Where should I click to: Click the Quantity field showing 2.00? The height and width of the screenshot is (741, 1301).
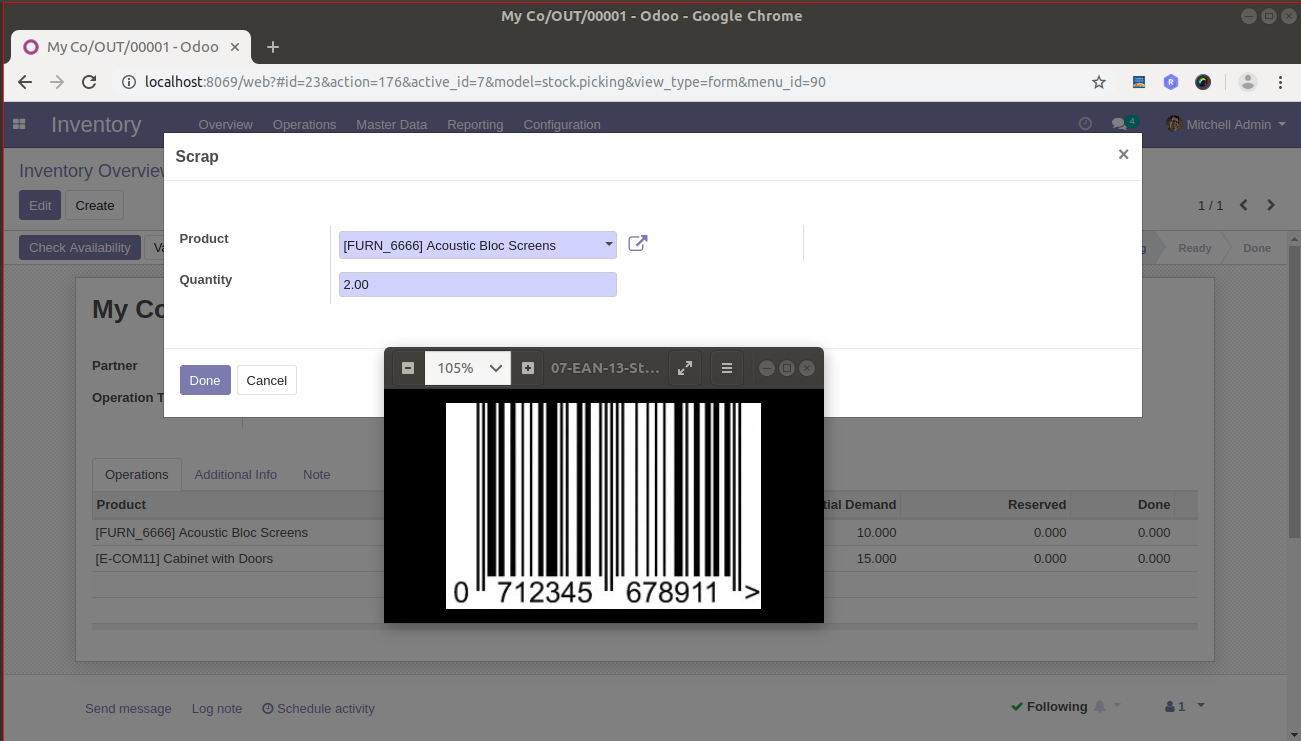pyautogui.click(x=478, y=284)
